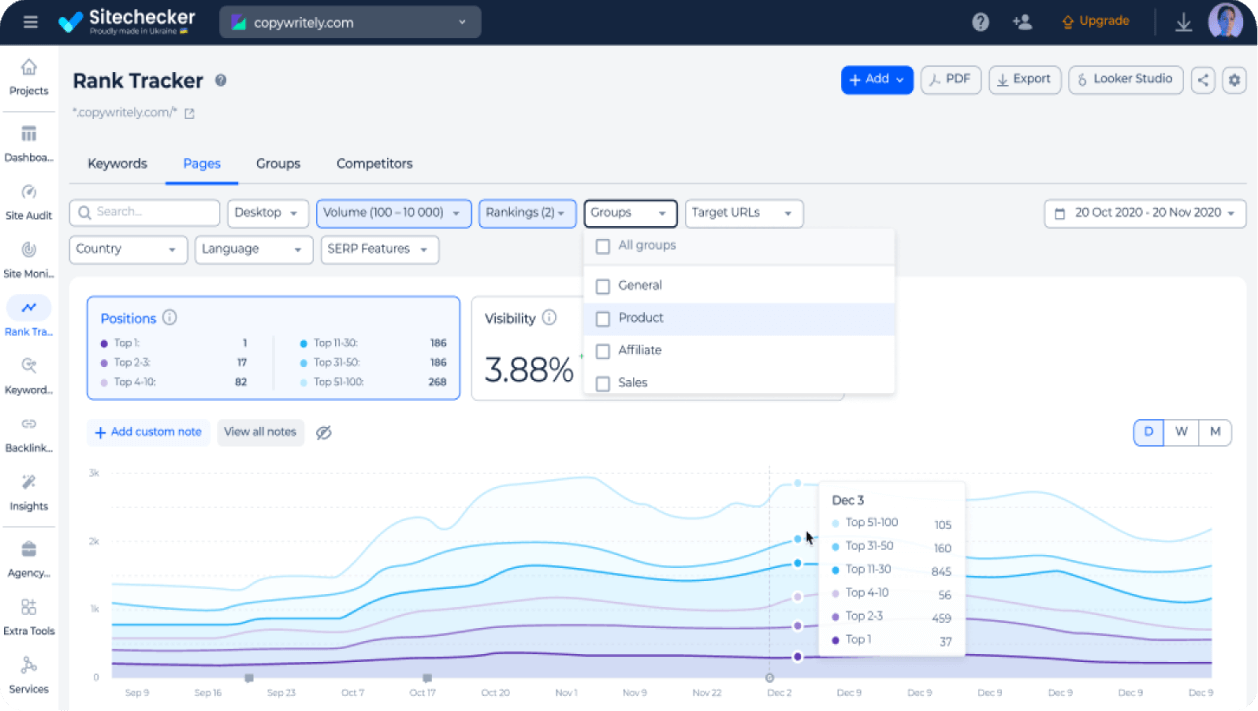
Task: Open Insights in the sidebar
Action: tap(29, 492)
